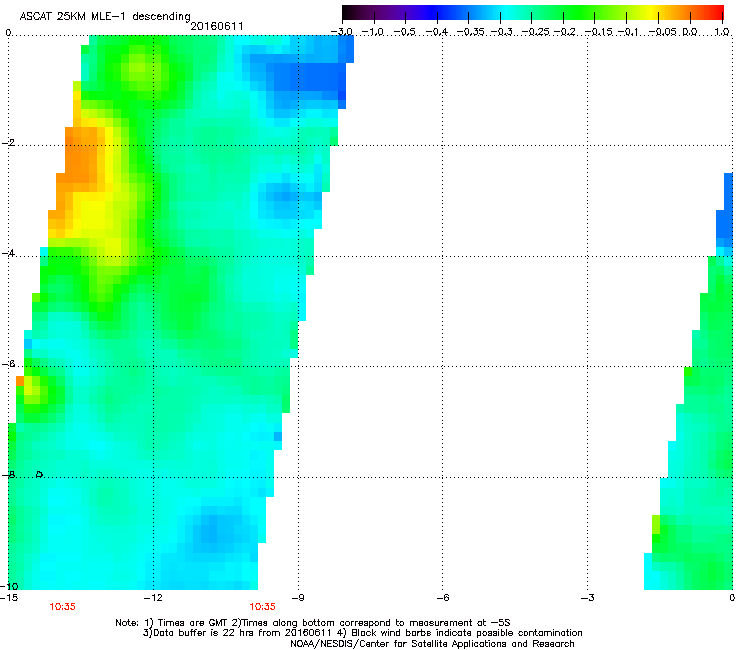This screenshot has width=740, height=650.
Task: Click the -9 longitude axis label
Action: (x=298, y=598)
